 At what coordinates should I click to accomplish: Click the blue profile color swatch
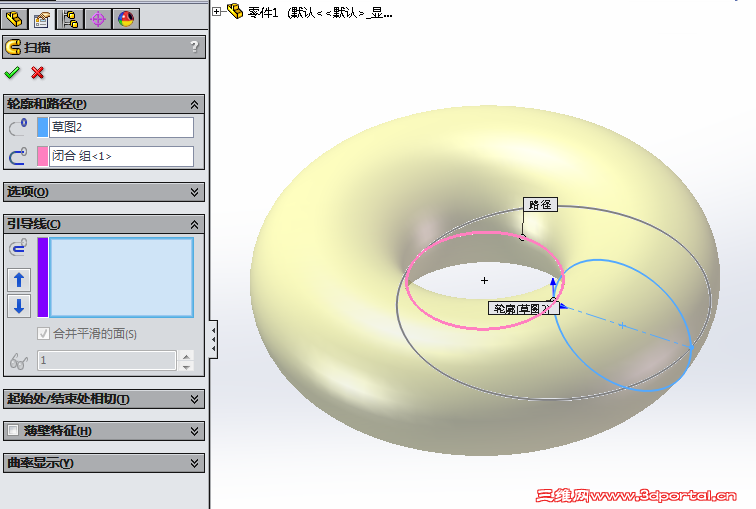coord(42,127)
